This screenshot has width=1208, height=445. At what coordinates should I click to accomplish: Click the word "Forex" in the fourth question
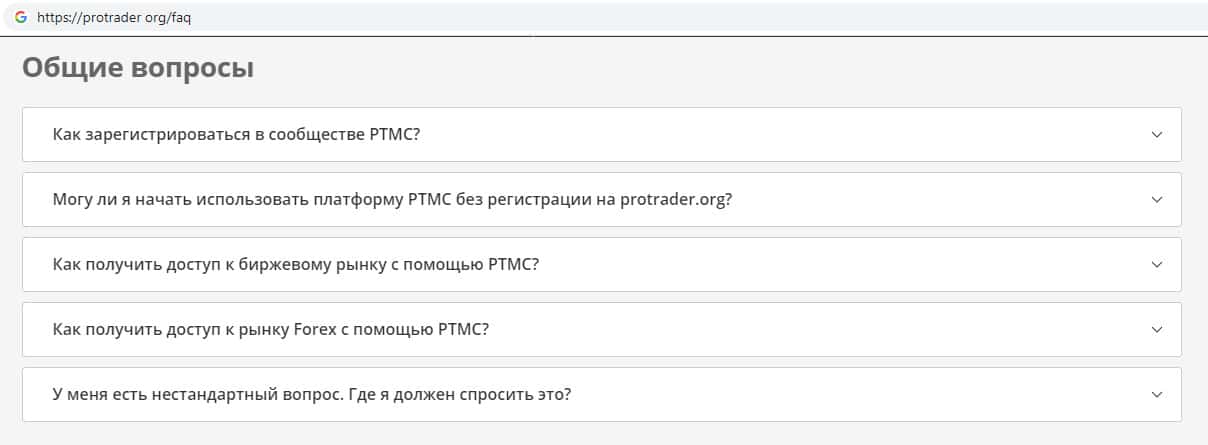click(316, 329)
